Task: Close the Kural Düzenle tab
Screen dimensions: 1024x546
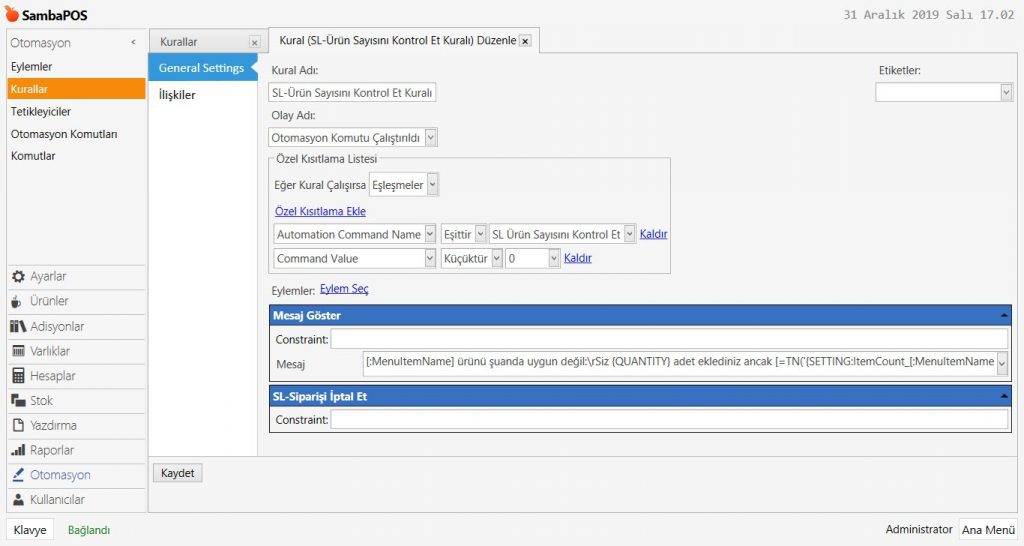Action: click(x=525, y=42)
